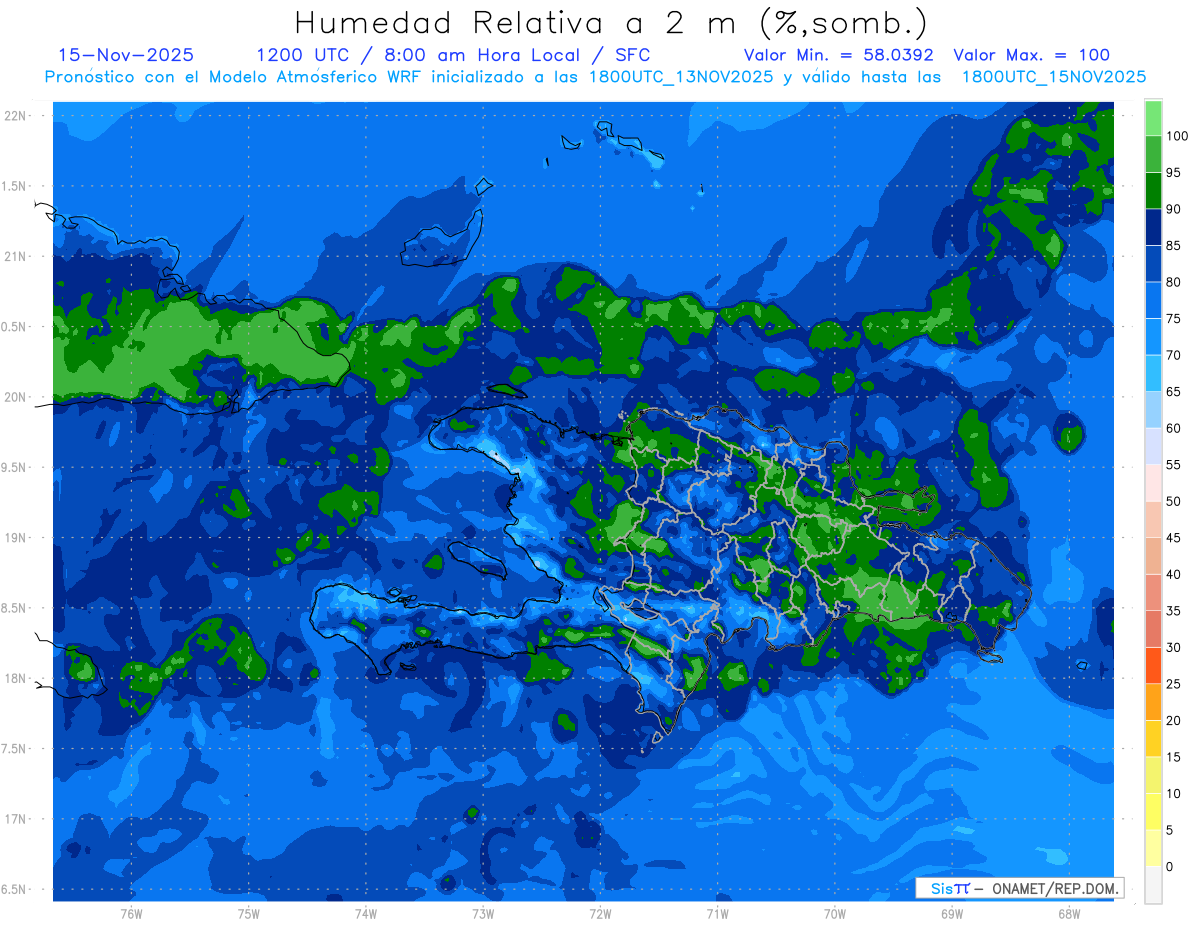Click the blue legend swatch between 75 and 80

[1153, 300]
